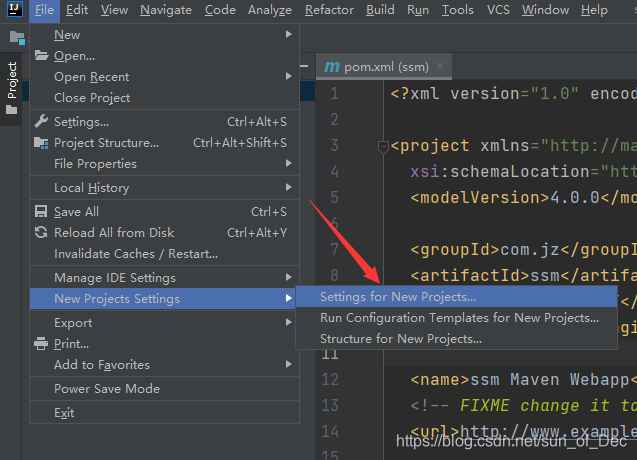The image size is (637, 460).
Task: Click the IntelliJ IDEA logo icon
Action: [15, 8]
